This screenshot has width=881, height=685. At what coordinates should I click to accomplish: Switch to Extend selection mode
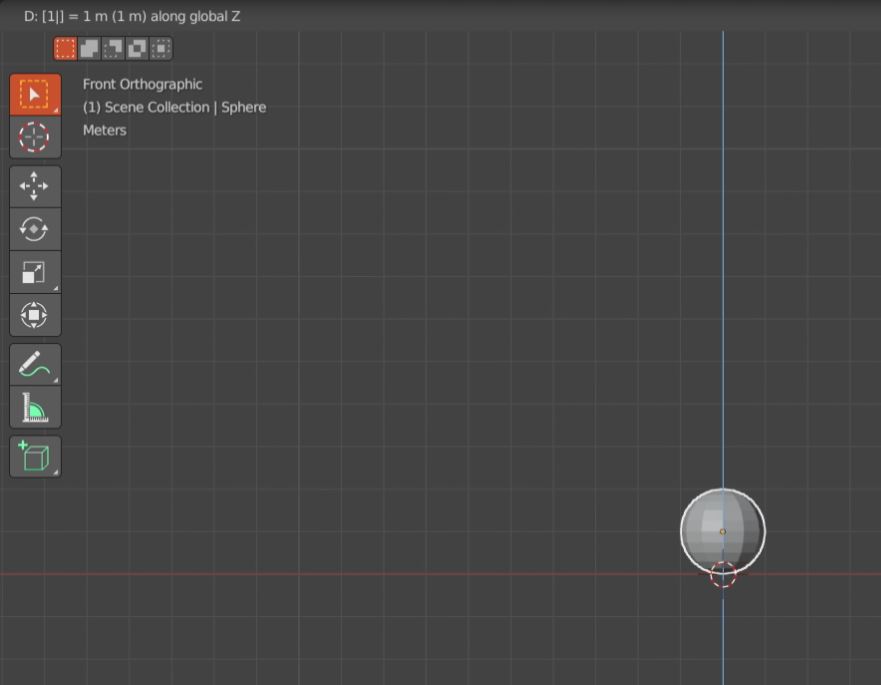87,48
